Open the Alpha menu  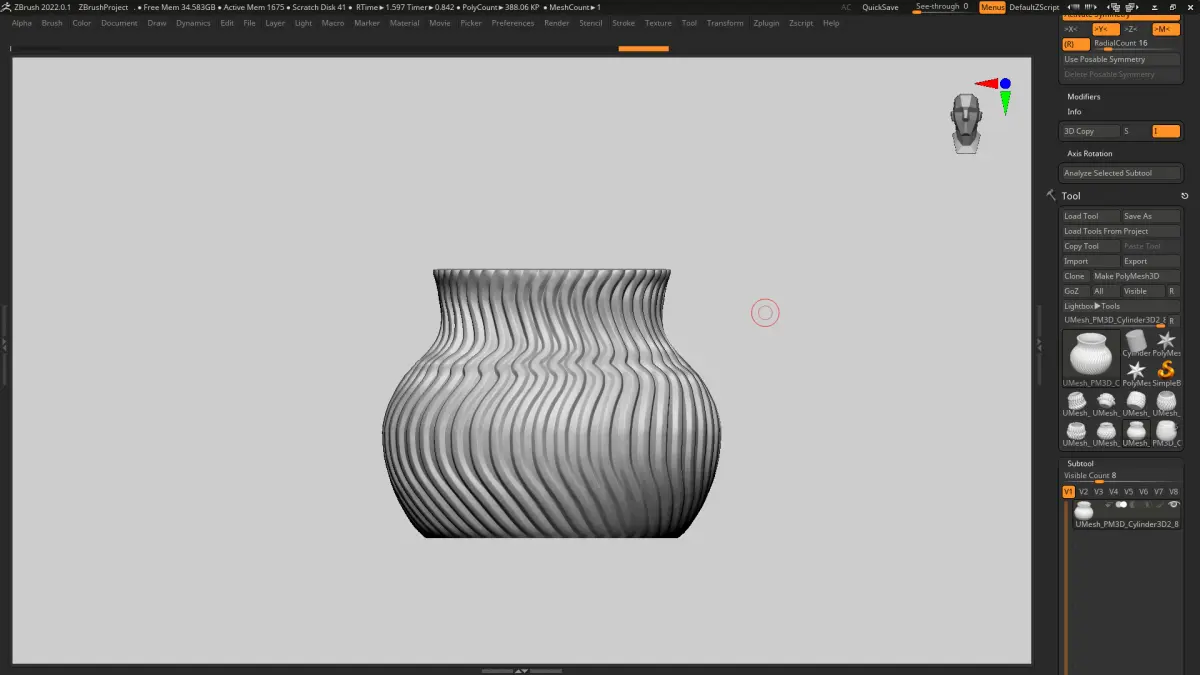point(22,23)
